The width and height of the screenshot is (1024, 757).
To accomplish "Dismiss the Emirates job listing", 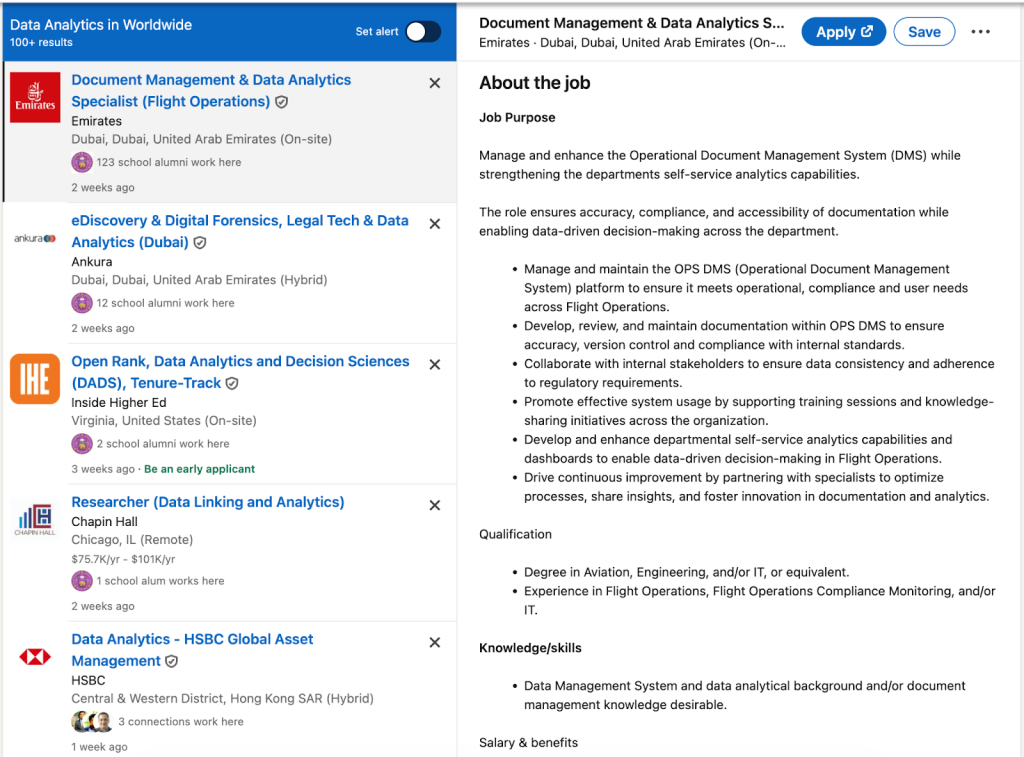I will [434, 83].
